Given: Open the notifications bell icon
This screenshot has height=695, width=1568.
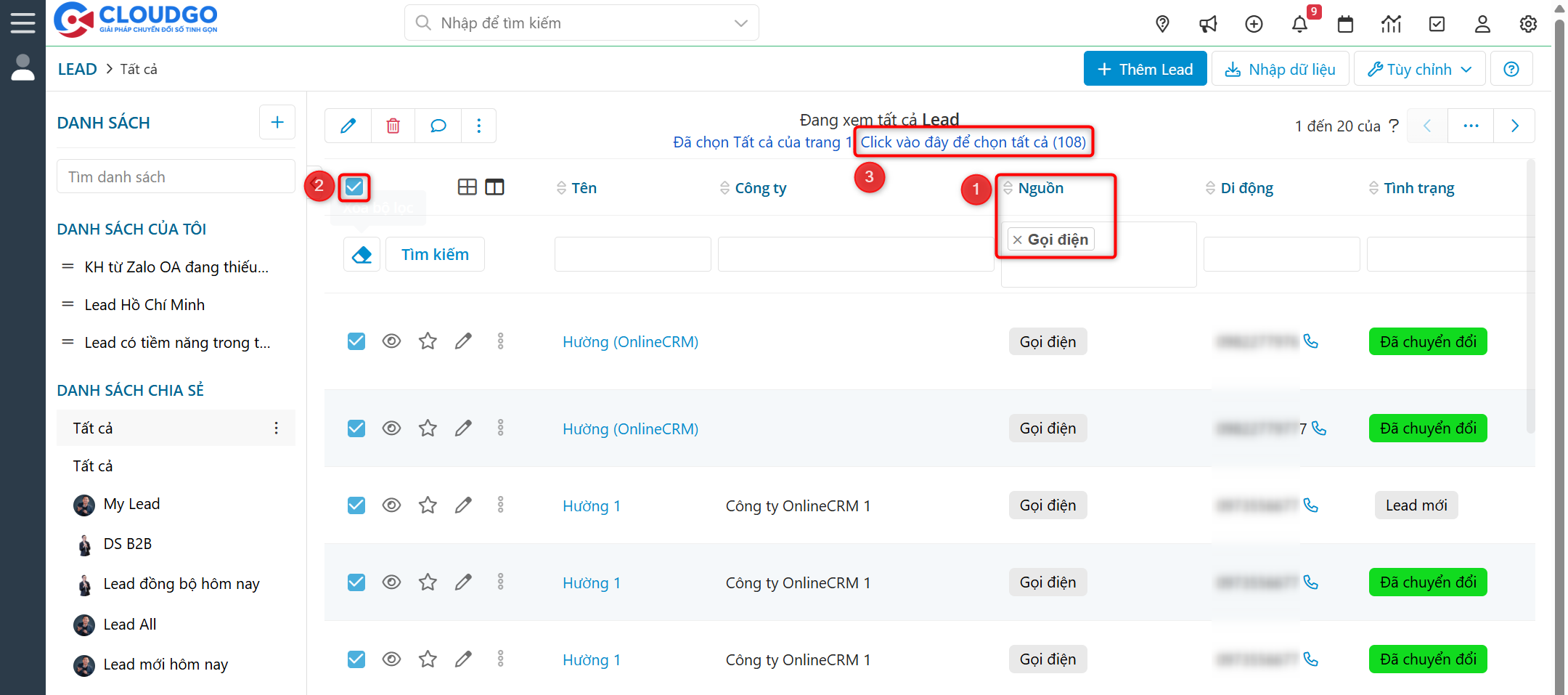Looking at the screenshot, I should pyautogui.click(x=1299, y=24).
